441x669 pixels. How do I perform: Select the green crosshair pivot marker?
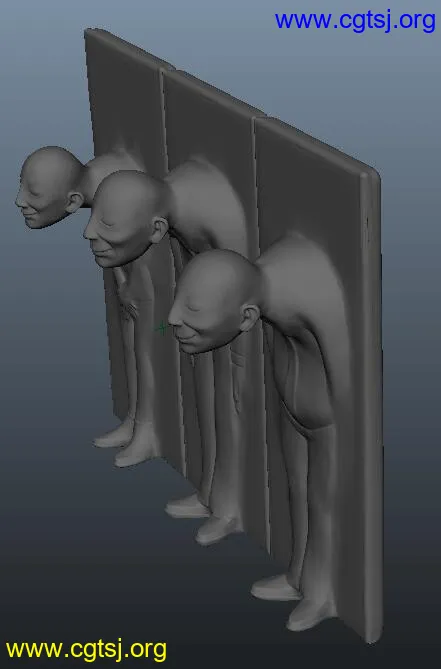(162, 329)
